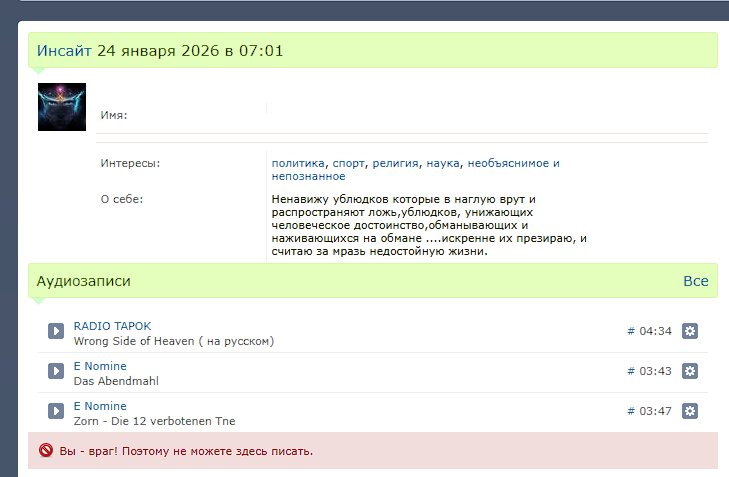The width and height of the screenshot is (729, 477).
Task: Open gear settings for Wrong Side of Heaven
Action: coord(689,331)
